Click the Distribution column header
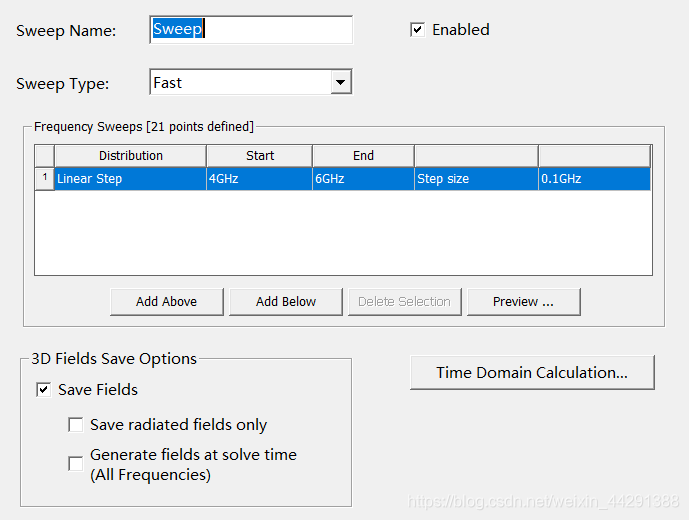The width and height of the screenshot is (689, 520). [x=131, y=156]
